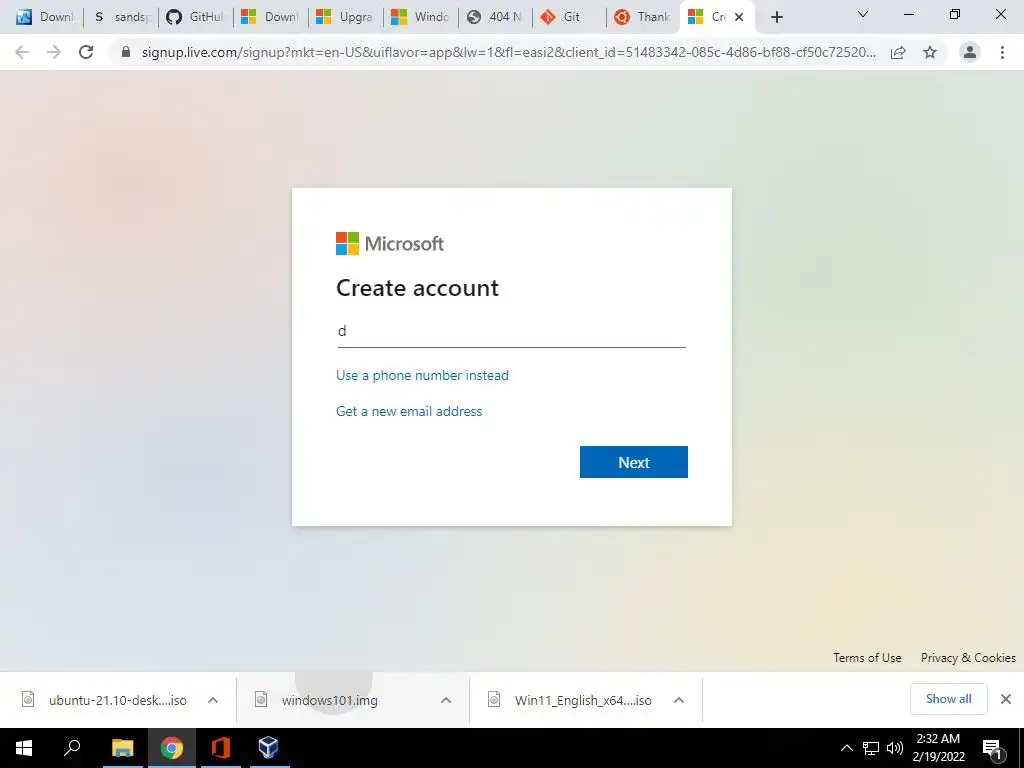Click the browser forward arrow
1024x768 pixels.
[54, 52]
